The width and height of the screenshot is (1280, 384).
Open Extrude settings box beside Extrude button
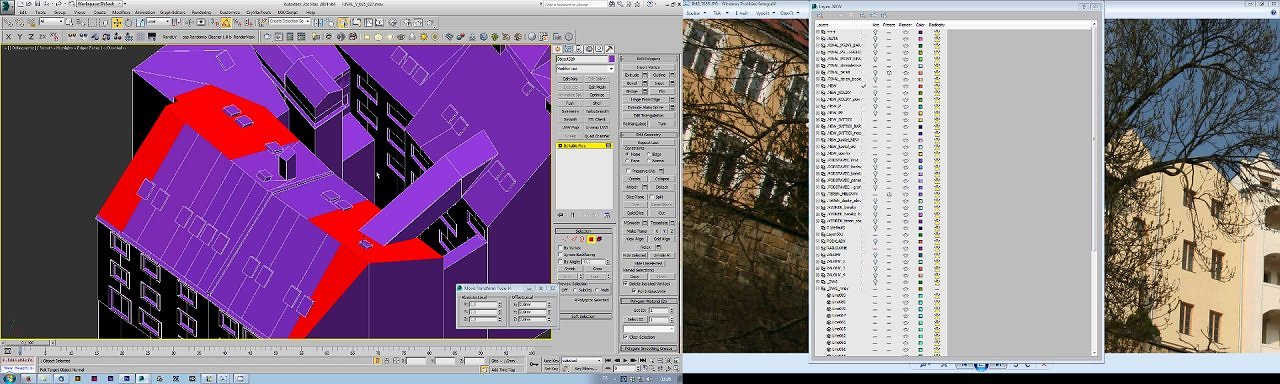(645, 75)
